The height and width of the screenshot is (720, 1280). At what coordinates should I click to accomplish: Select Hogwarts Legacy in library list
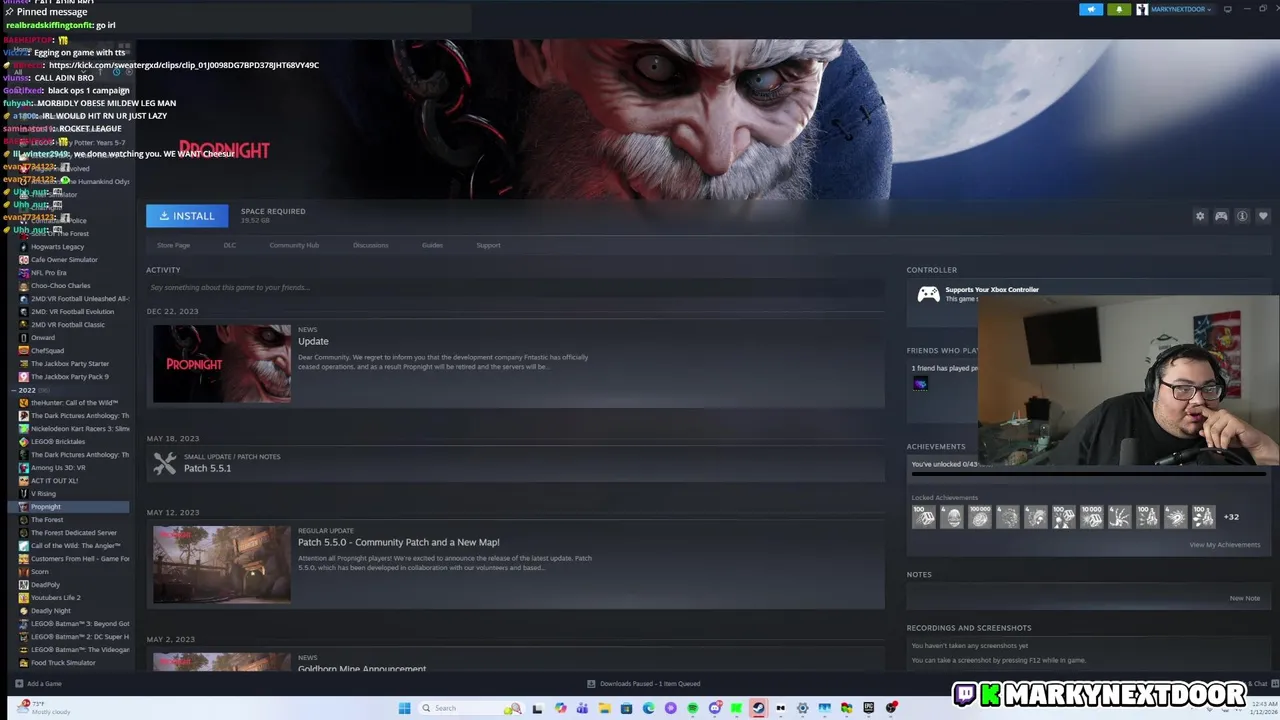57,246
